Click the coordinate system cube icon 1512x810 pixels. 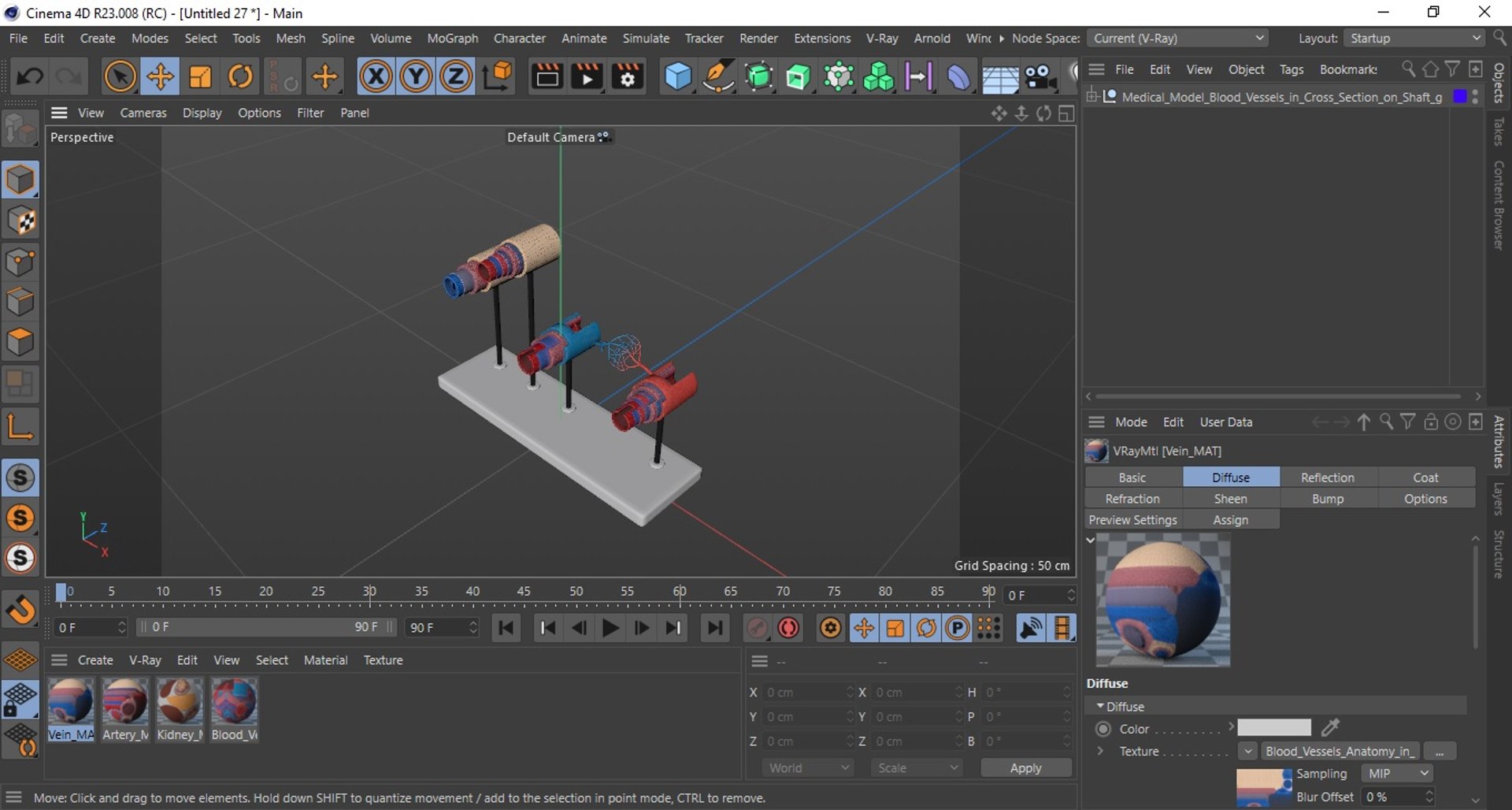(498, 76)
